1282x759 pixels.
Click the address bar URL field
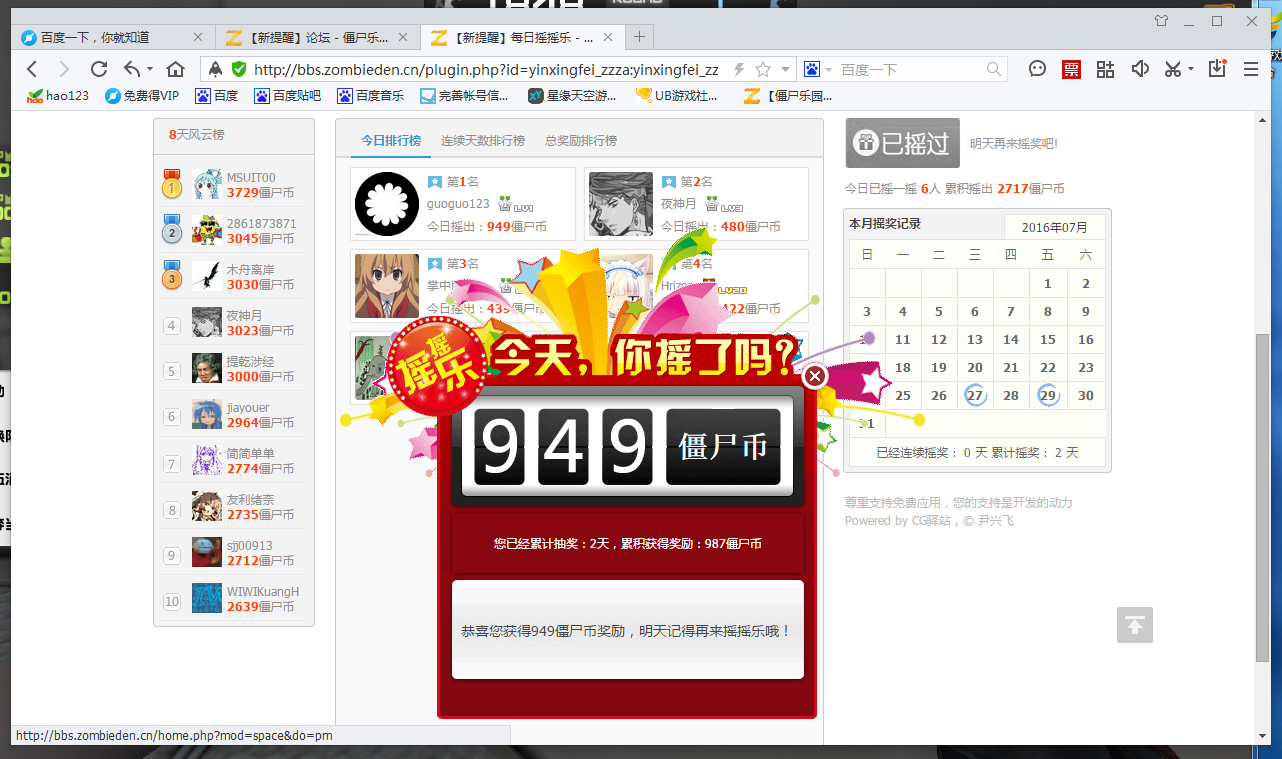pos(486,69)
